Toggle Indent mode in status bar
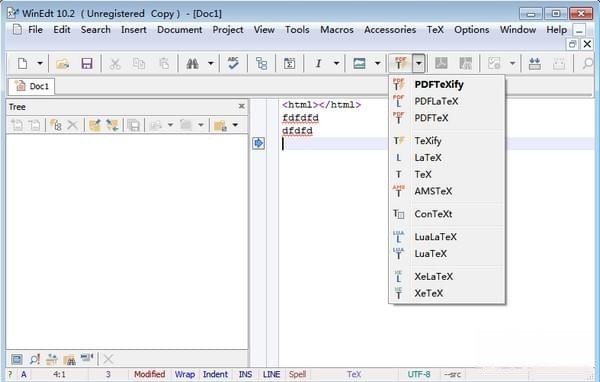 pyautogui.click(x=215, y=374)
